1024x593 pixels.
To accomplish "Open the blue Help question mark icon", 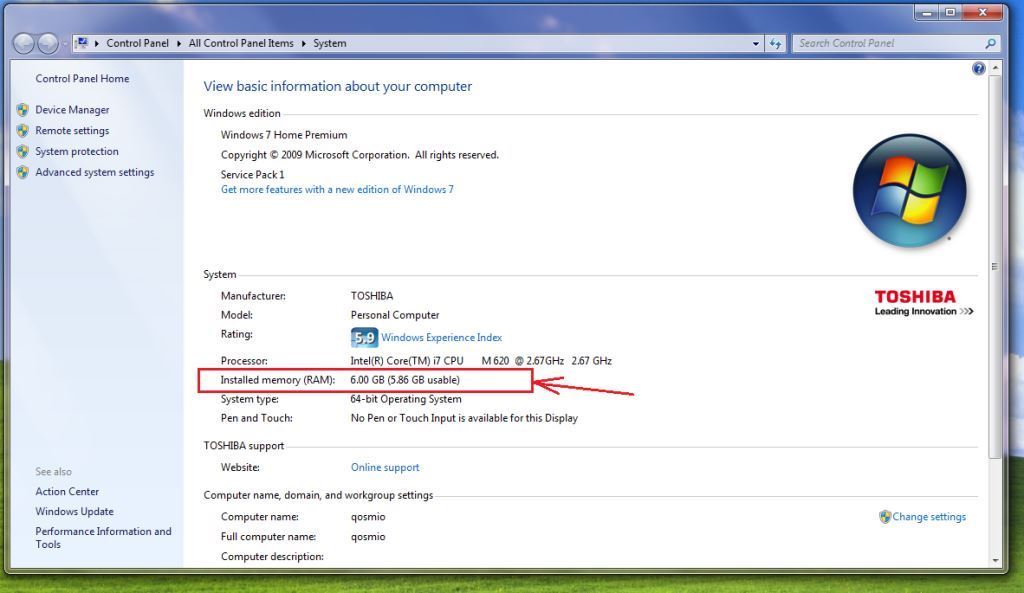I will click(978, 69).
